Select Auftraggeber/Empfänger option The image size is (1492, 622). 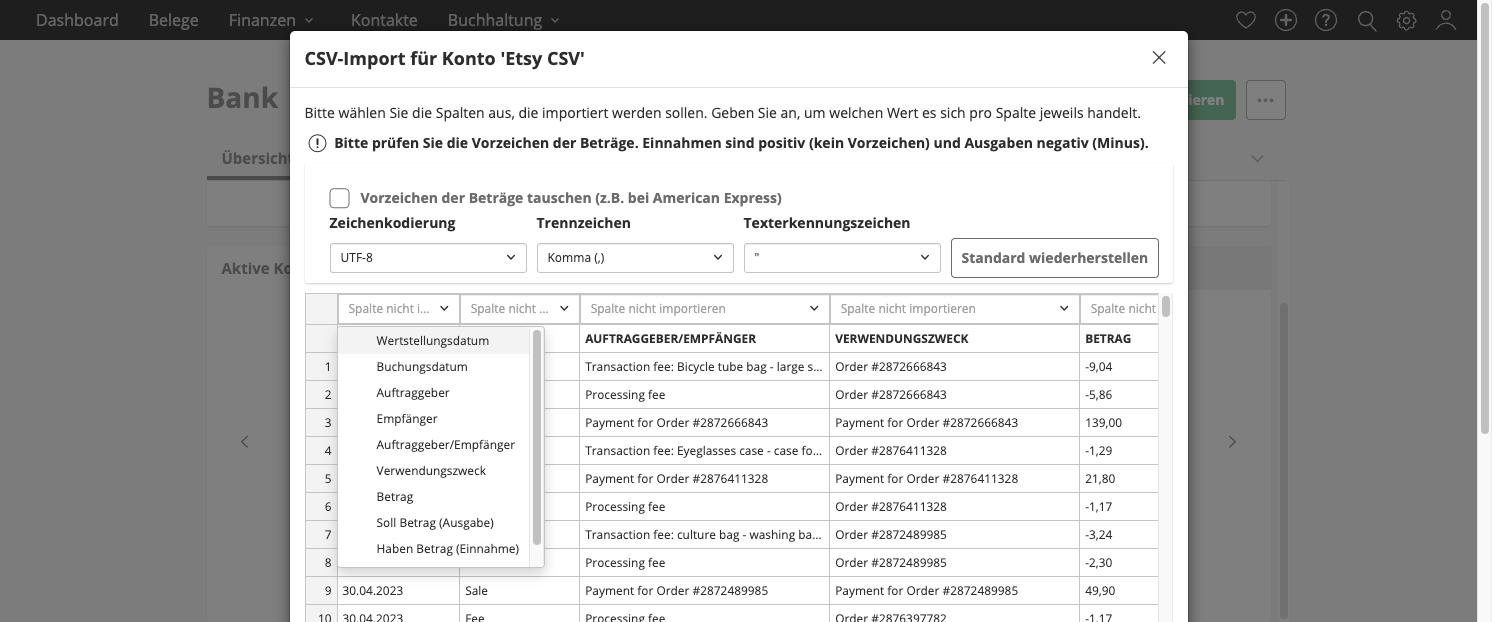tap(433, 445)
